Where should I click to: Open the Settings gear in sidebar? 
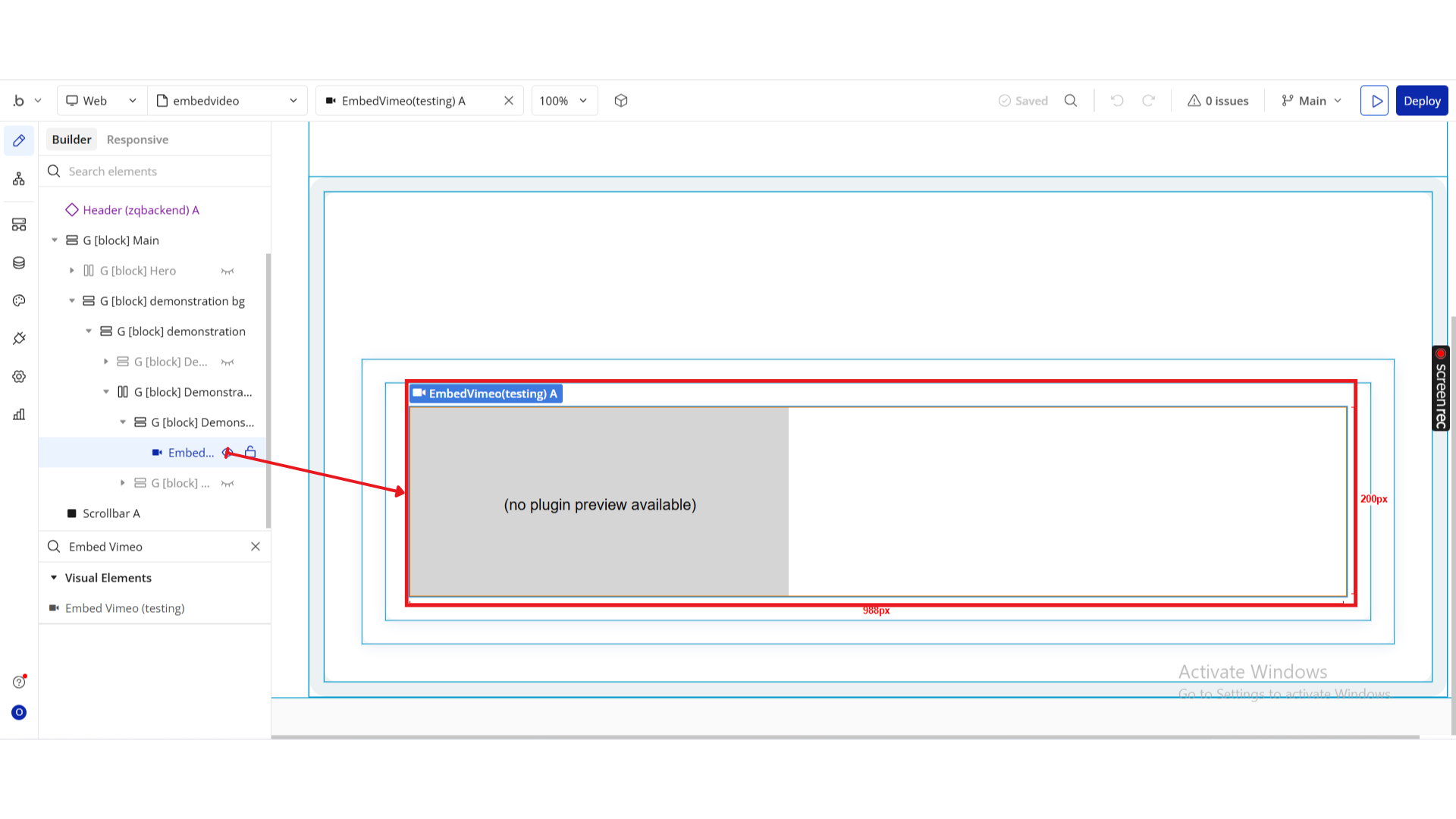click(19, 376)
